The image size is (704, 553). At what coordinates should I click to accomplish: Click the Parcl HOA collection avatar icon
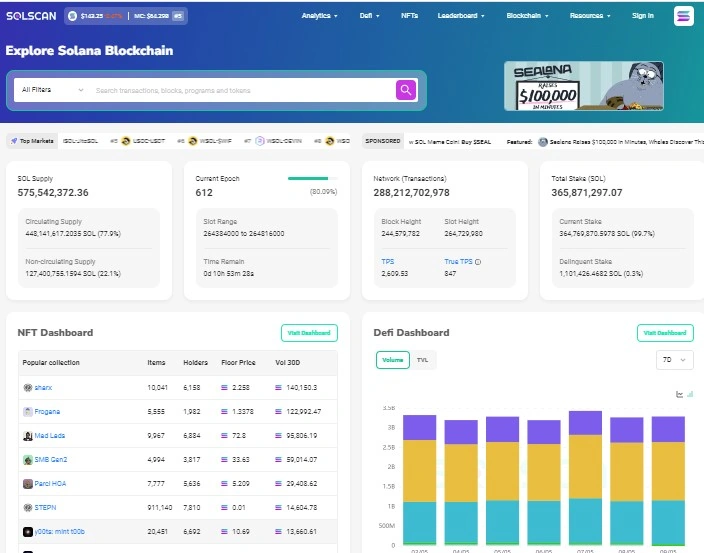point(28,483)
